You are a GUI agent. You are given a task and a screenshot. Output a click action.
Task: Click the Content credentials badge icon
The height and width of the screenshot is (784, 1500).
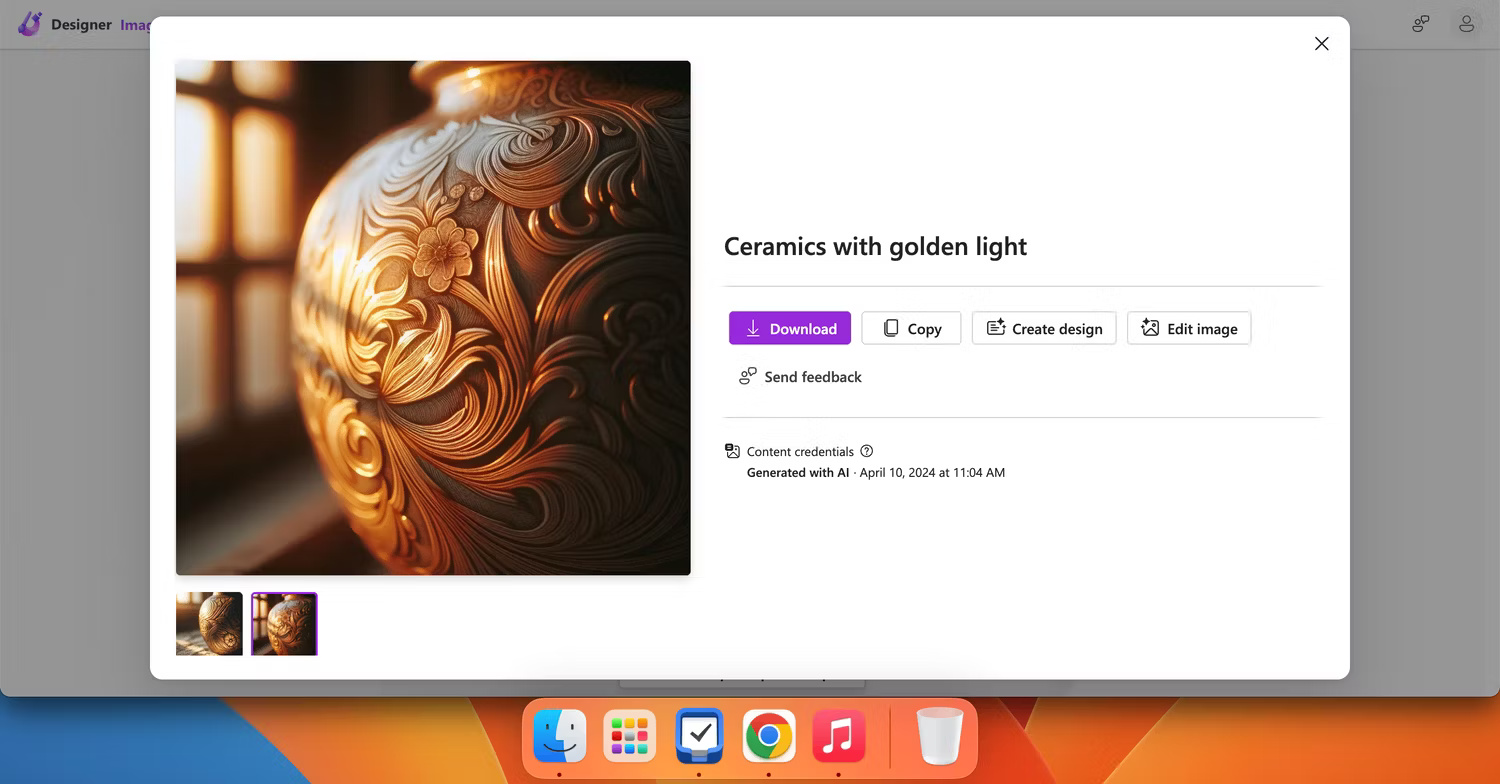731,451
